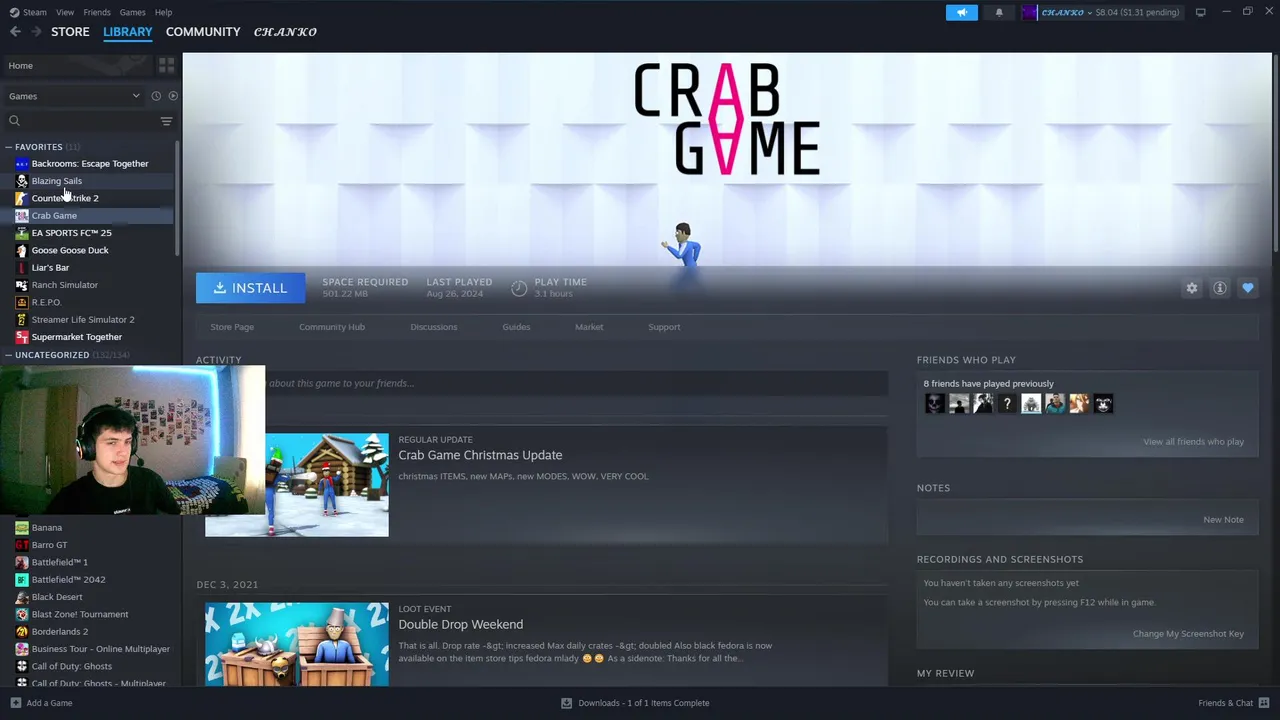Click the library search magnifier icon

pyautogui.click(x=14, y=121)
